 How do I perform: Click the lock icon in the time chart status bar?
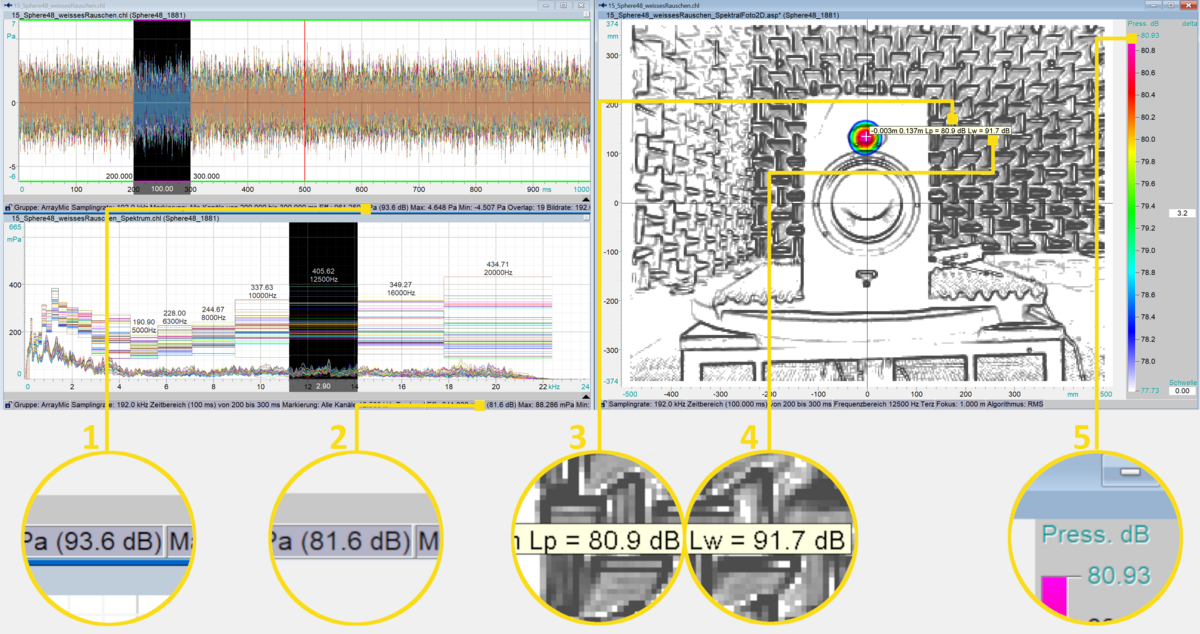7,208
